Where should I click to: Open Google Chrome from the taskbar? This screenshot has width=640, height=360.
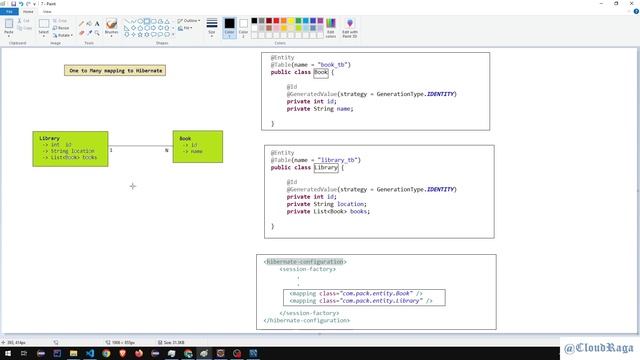[106, 353]
